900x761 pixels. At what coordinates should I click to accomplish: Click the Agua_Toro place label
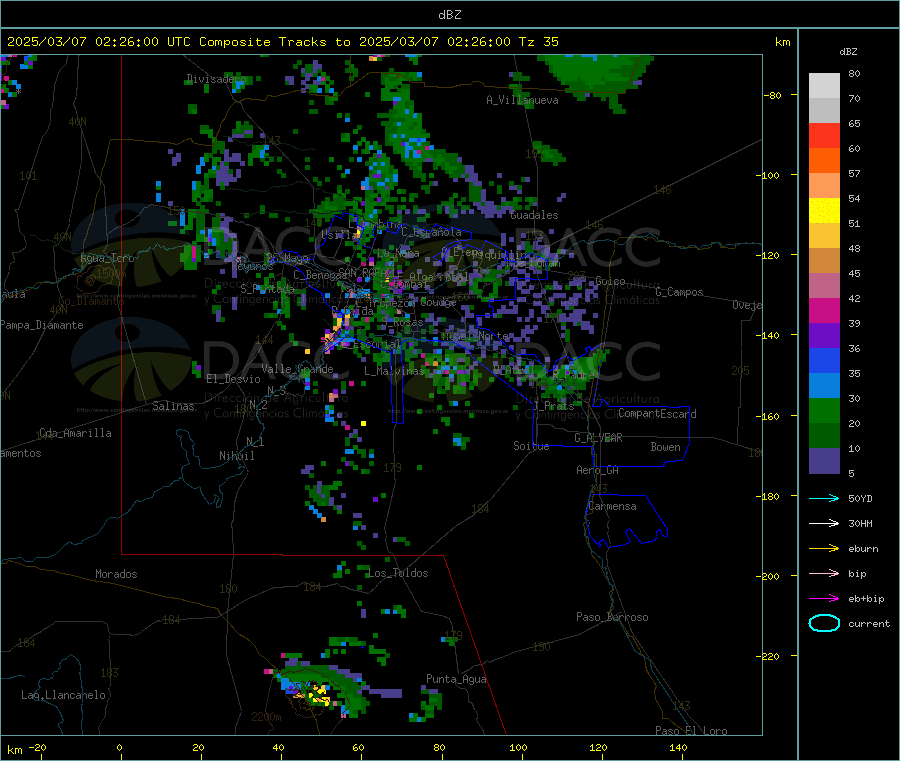click(x=107, y=258)
